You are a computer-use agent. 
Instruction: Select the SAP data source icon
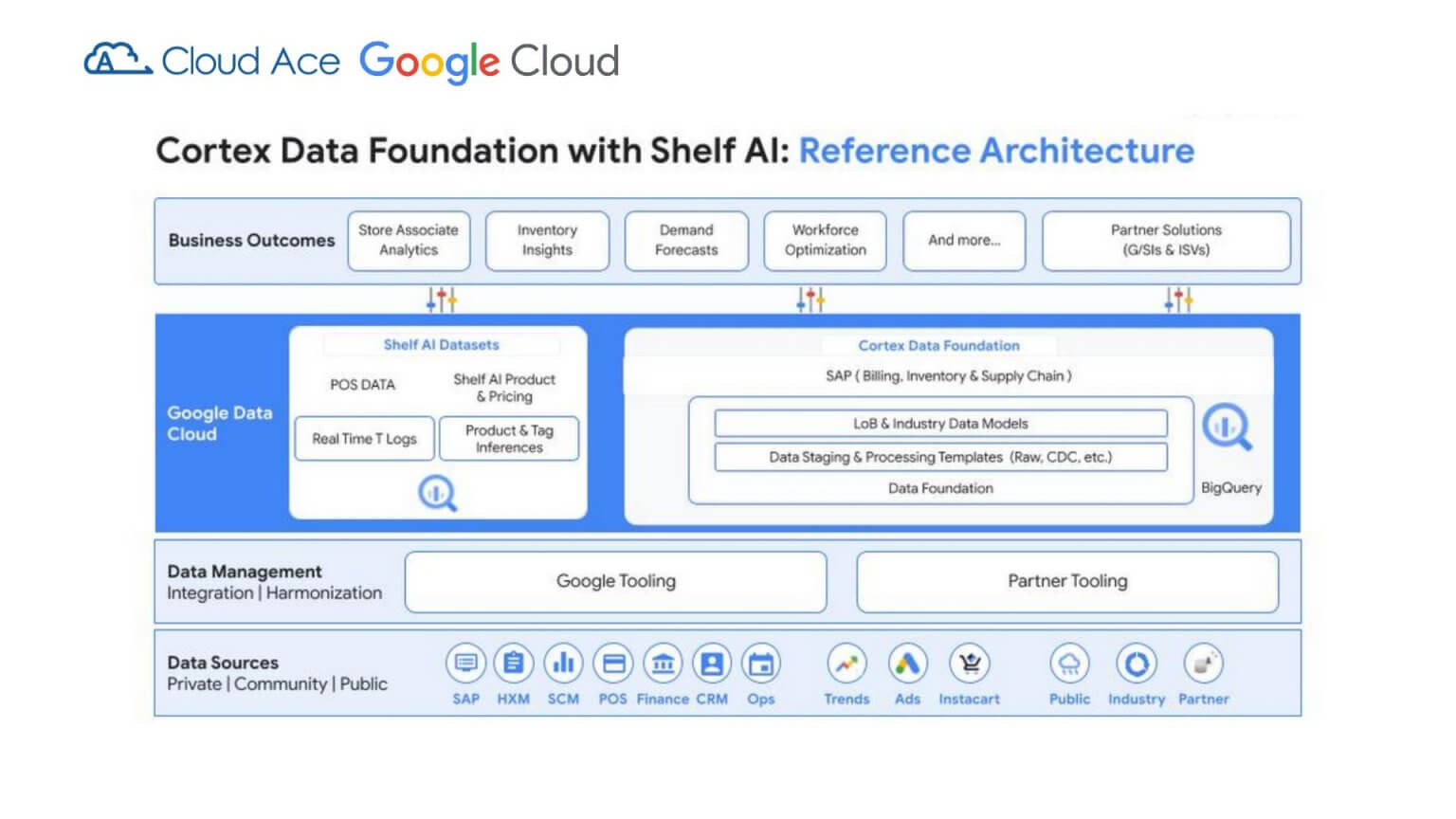click(465, 662)
